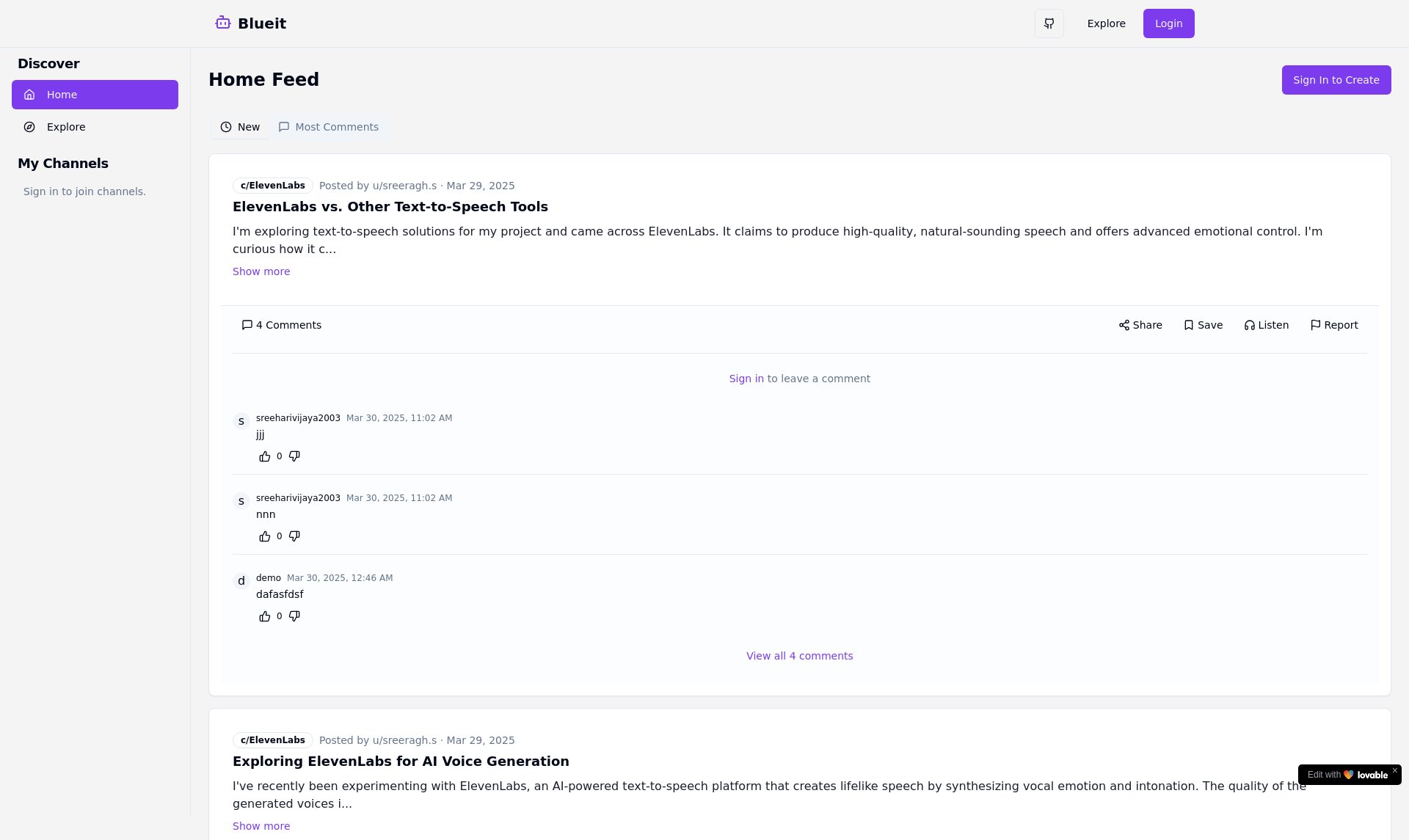Thumbs up the 'jjj' comment

tap(265, 456)
